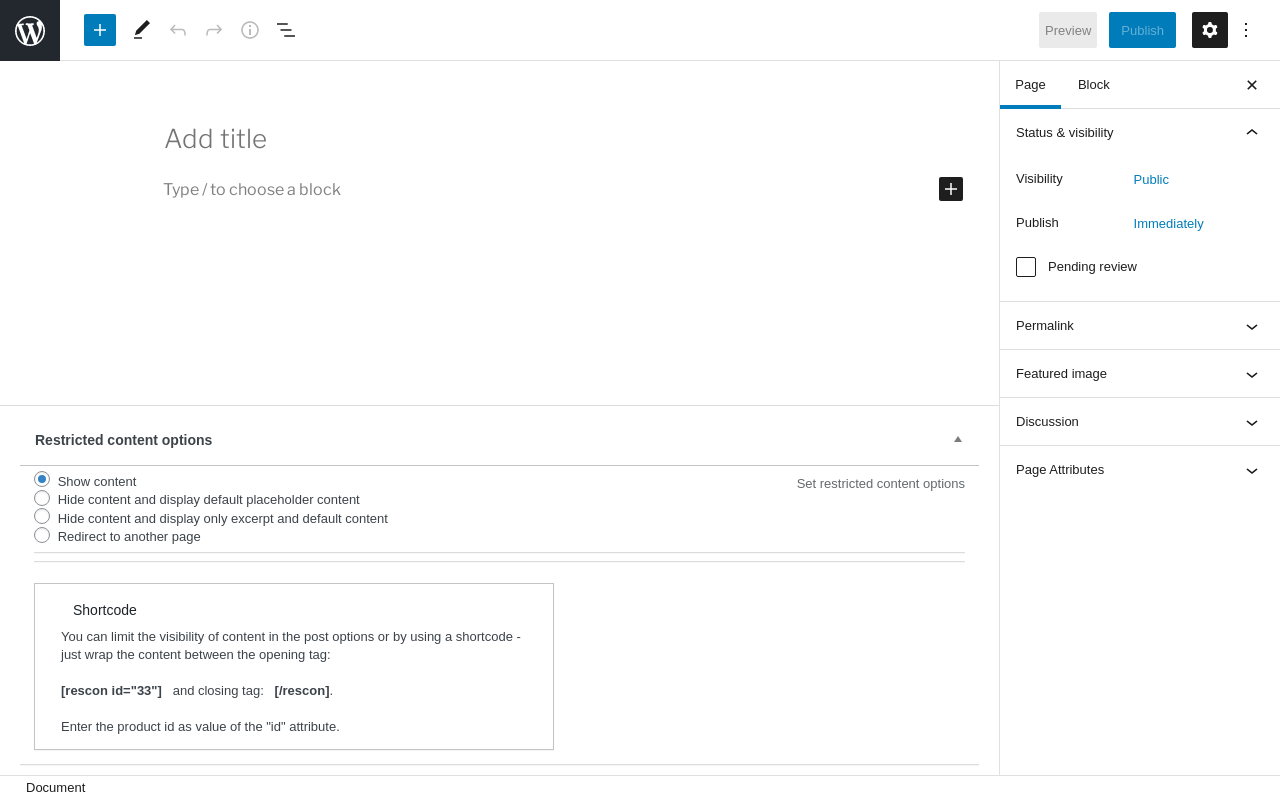The width and height of the screenshot is (1280, 800).
Task: Open the Options three-dot menu
Action: click(1246, 30)
